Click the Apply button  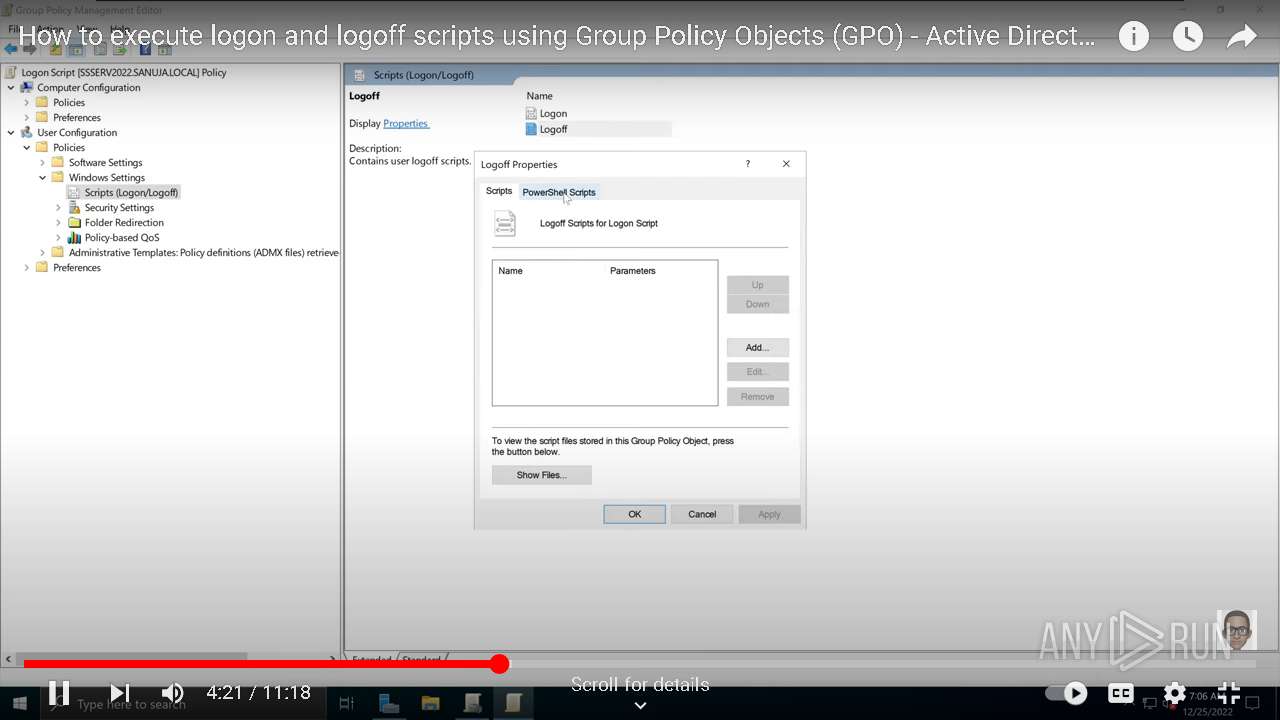[x=769, y=514]
